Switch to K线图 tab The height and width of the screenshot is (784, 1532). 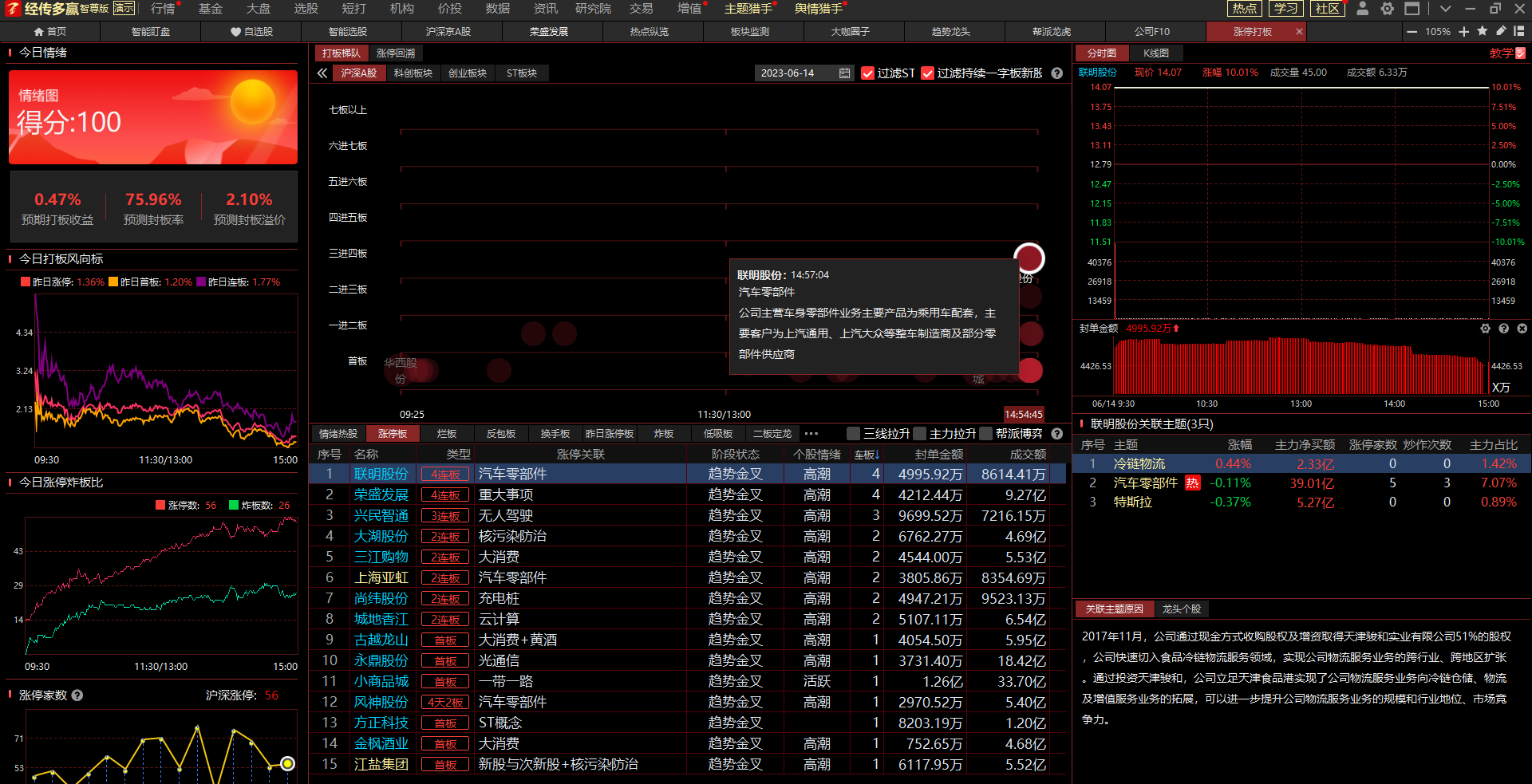pyautogui.click(x=1156, y=53)
